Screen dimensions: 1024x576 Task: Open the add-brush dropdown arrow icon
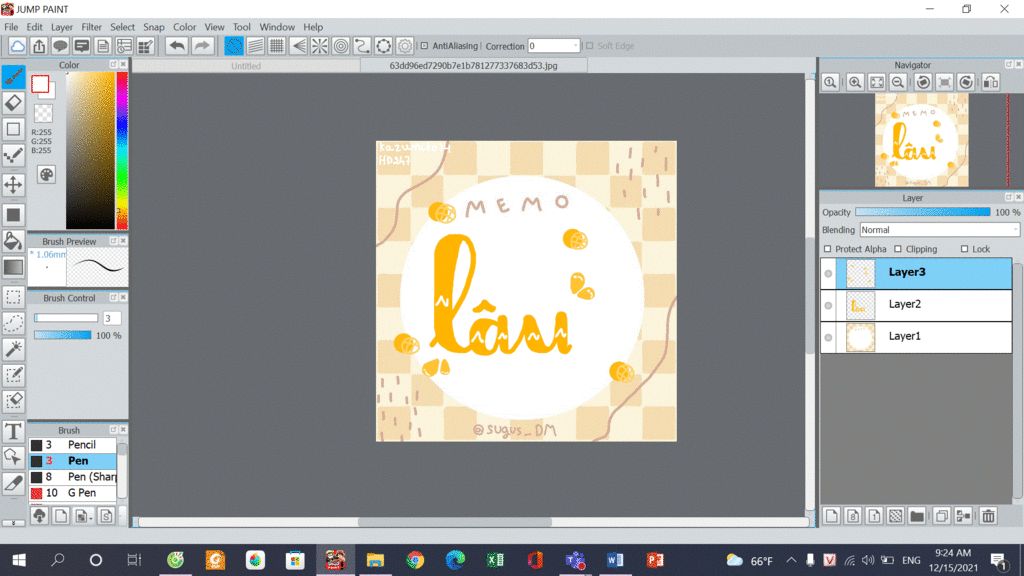click(82, 516)
